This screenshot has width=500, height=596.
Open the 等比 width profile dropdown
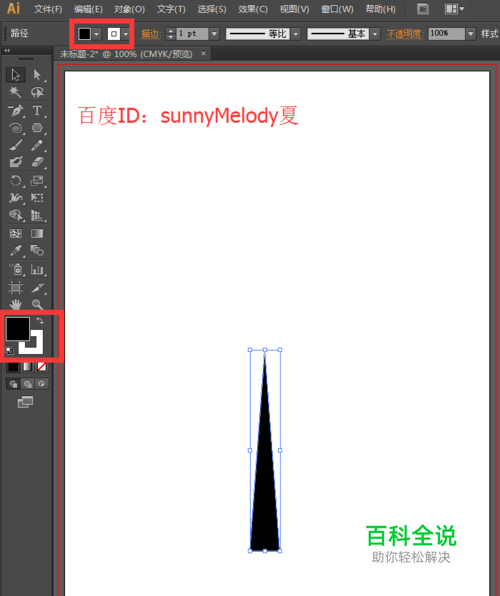296,34
